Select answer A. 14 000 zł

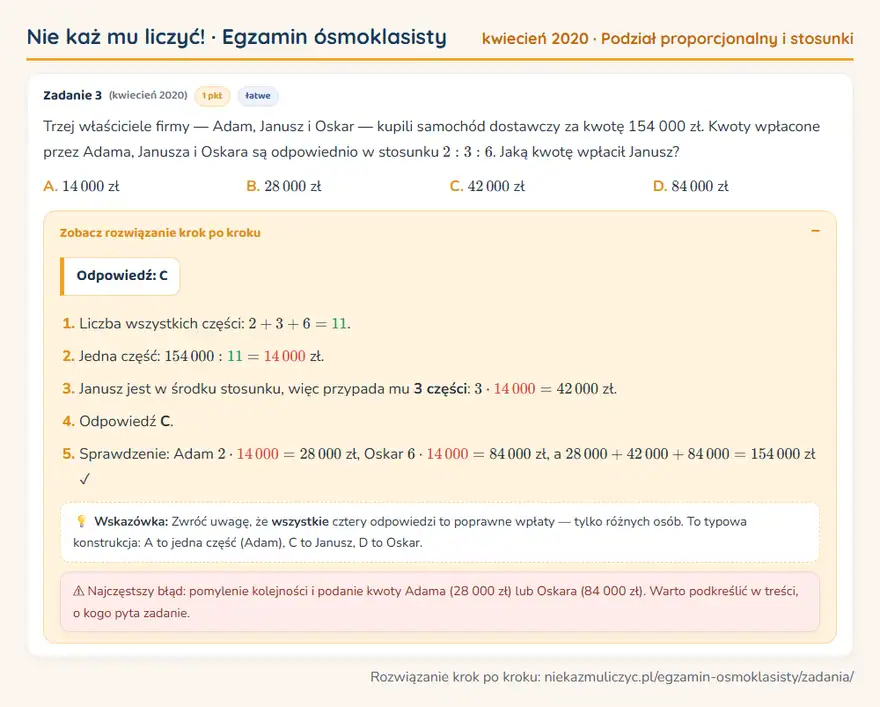[81, 186]
